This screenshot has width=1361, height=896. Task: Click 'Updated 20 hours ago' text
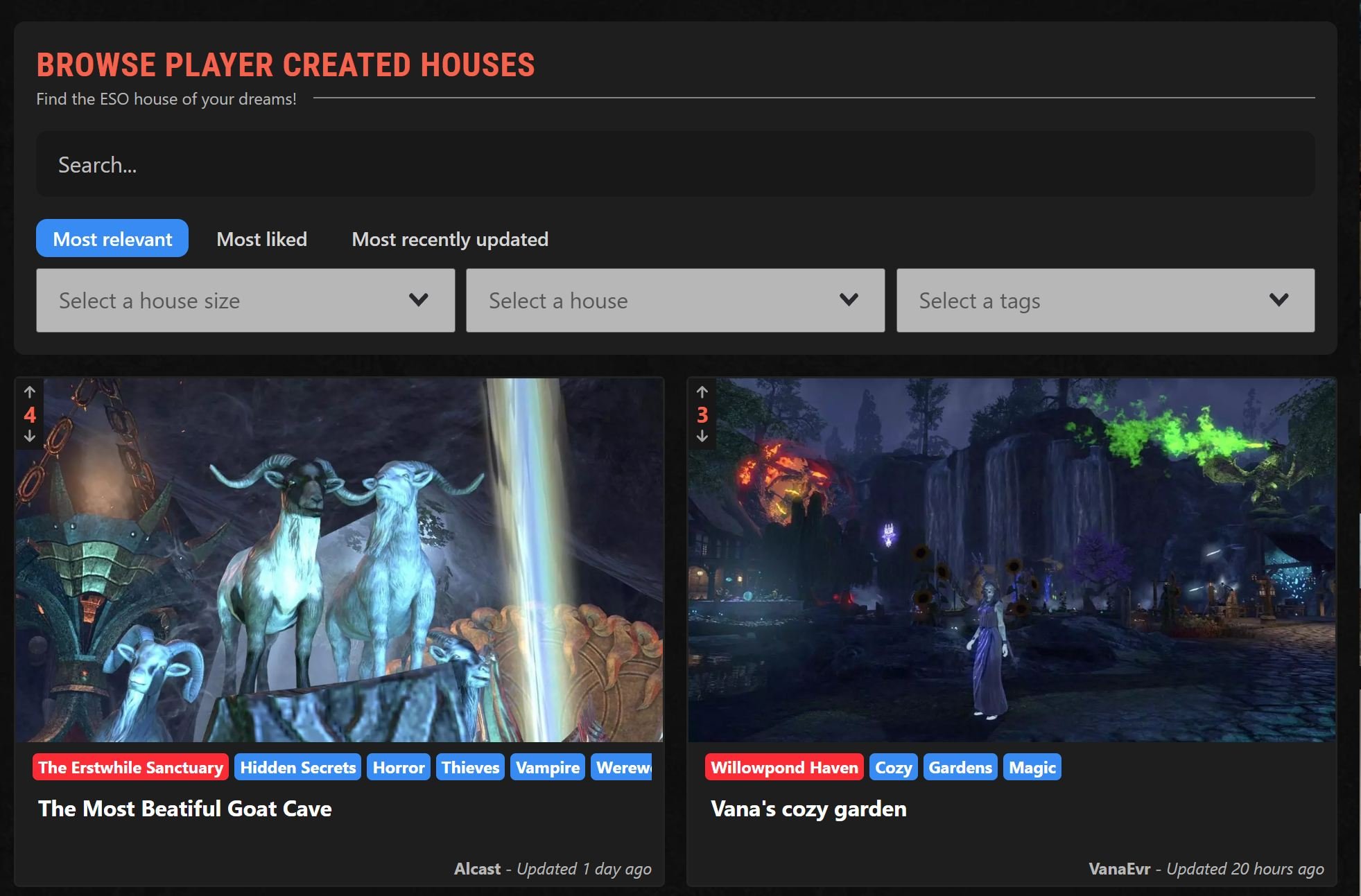point(1245,869)
